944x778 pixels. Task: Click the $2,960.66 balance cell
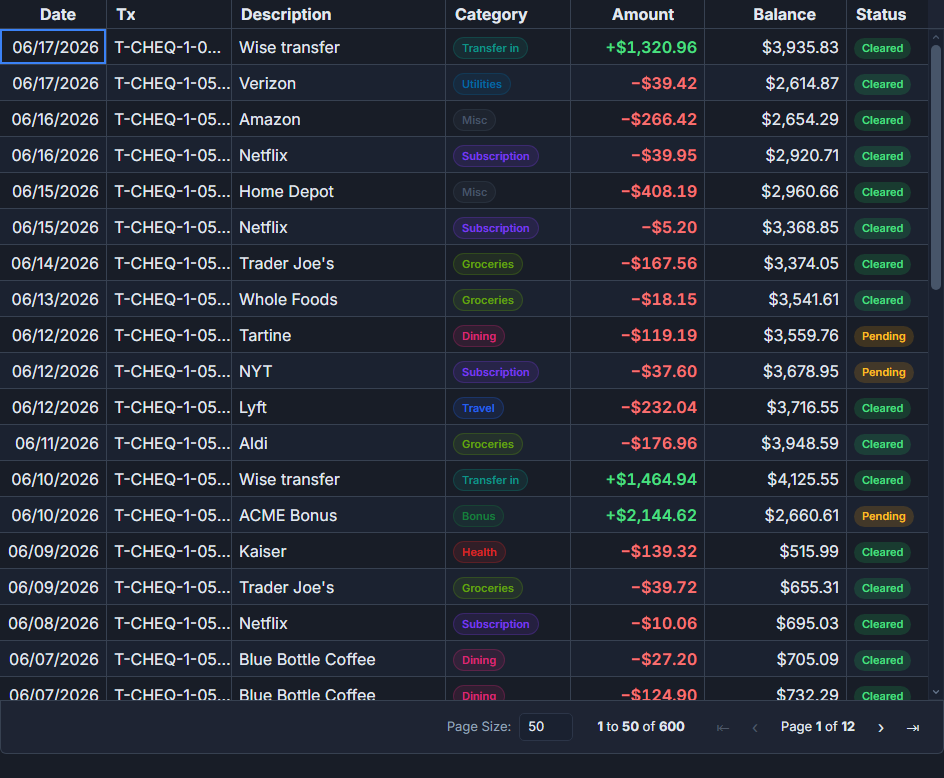click(x=775, y=191)
